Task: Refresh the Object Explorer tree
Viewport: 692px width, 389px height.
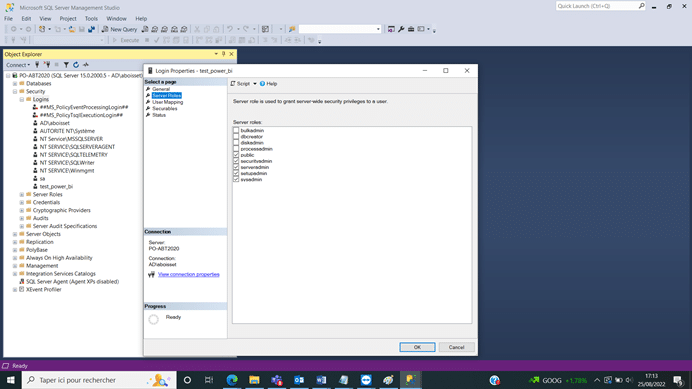Action: pyautogui.click(x=76, y=65)
